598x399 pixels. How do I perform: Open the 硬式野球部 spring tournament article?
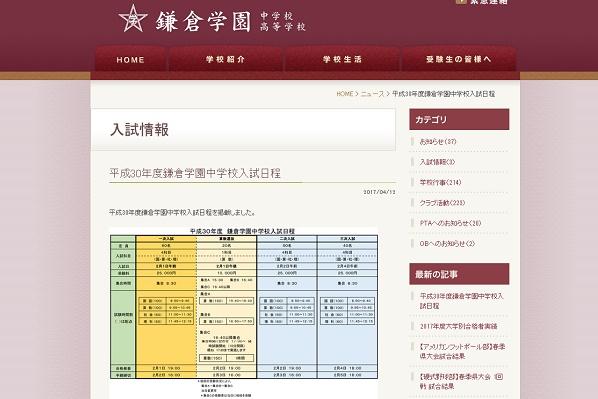[461, 381]
